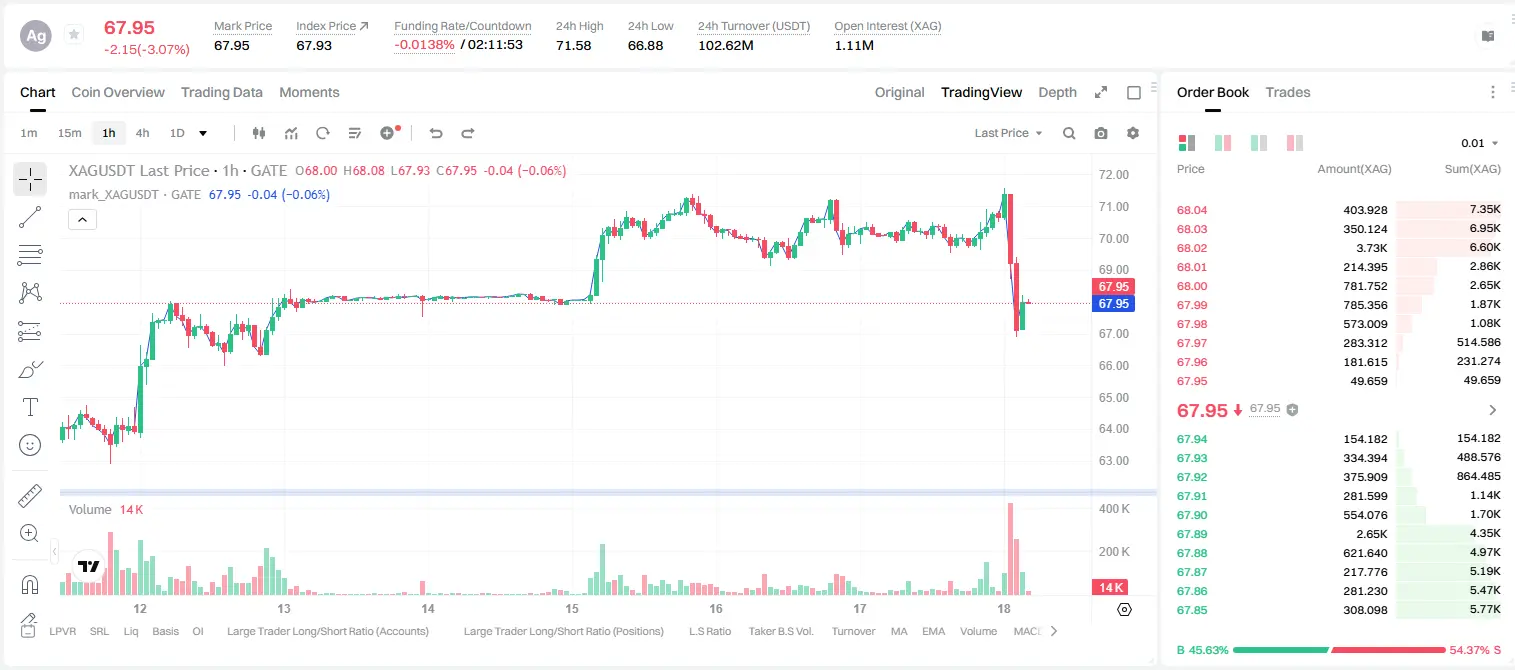Open chart settings gear icon
This screenshot has width=1515, height=670.
[1133, 133]
